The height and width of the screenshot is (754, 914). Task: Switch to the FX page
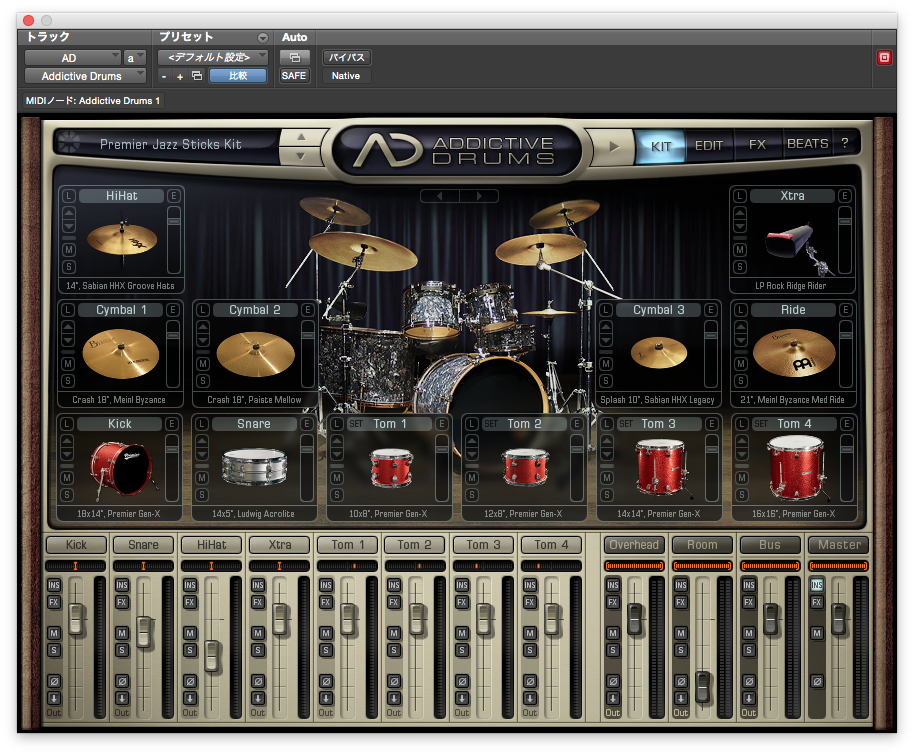click(x=757, y=145)
